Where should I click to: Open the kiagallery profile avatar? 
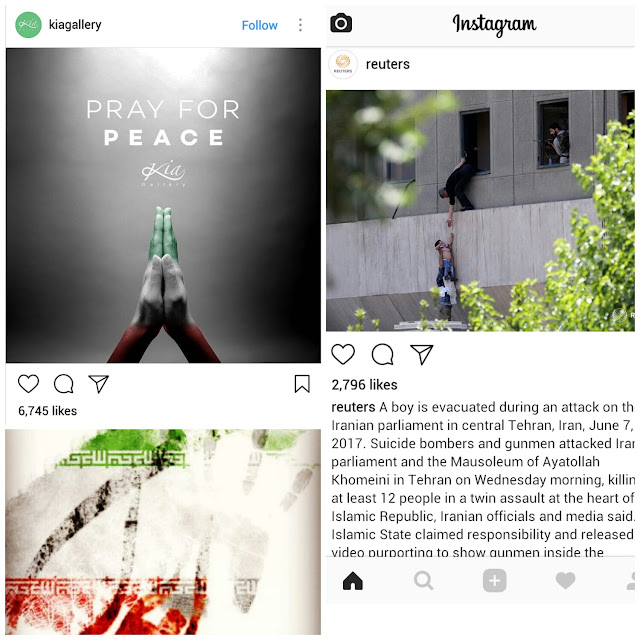(28, 25)
